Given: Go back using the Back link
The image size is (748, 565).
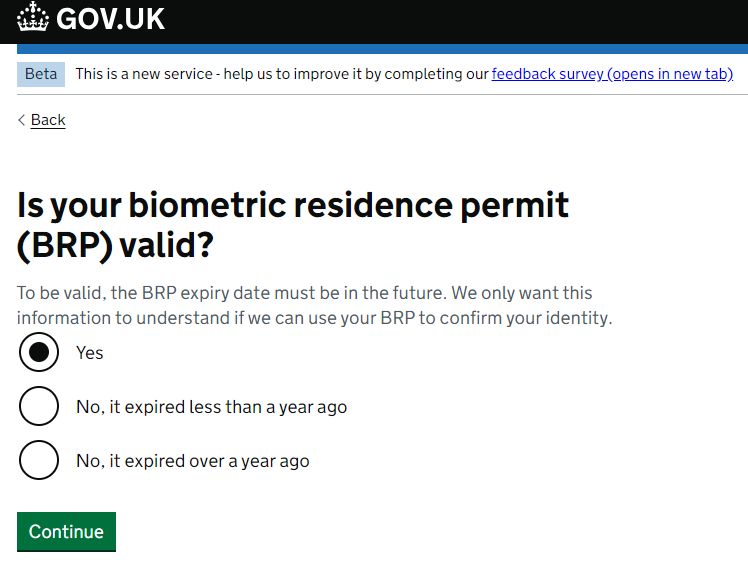Looking at the screenshot, I should [48, 120].
